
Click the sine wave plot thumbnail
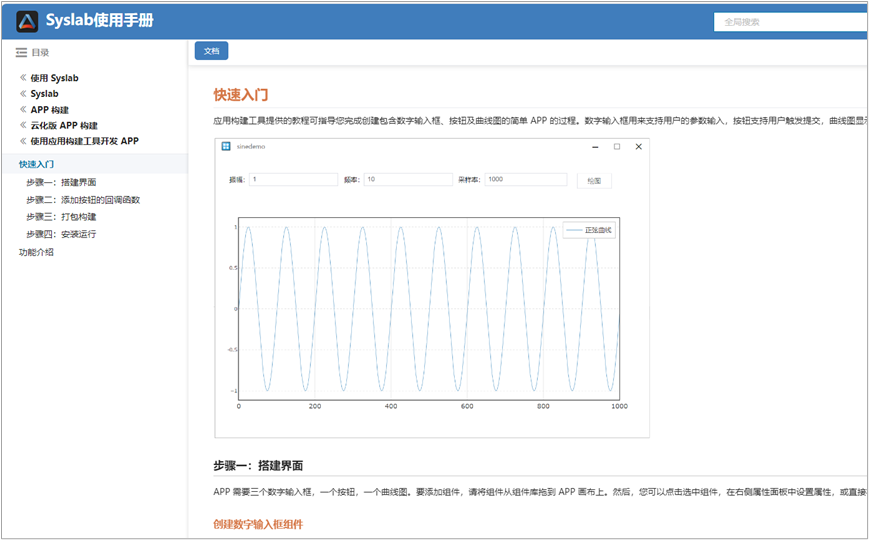429,309
